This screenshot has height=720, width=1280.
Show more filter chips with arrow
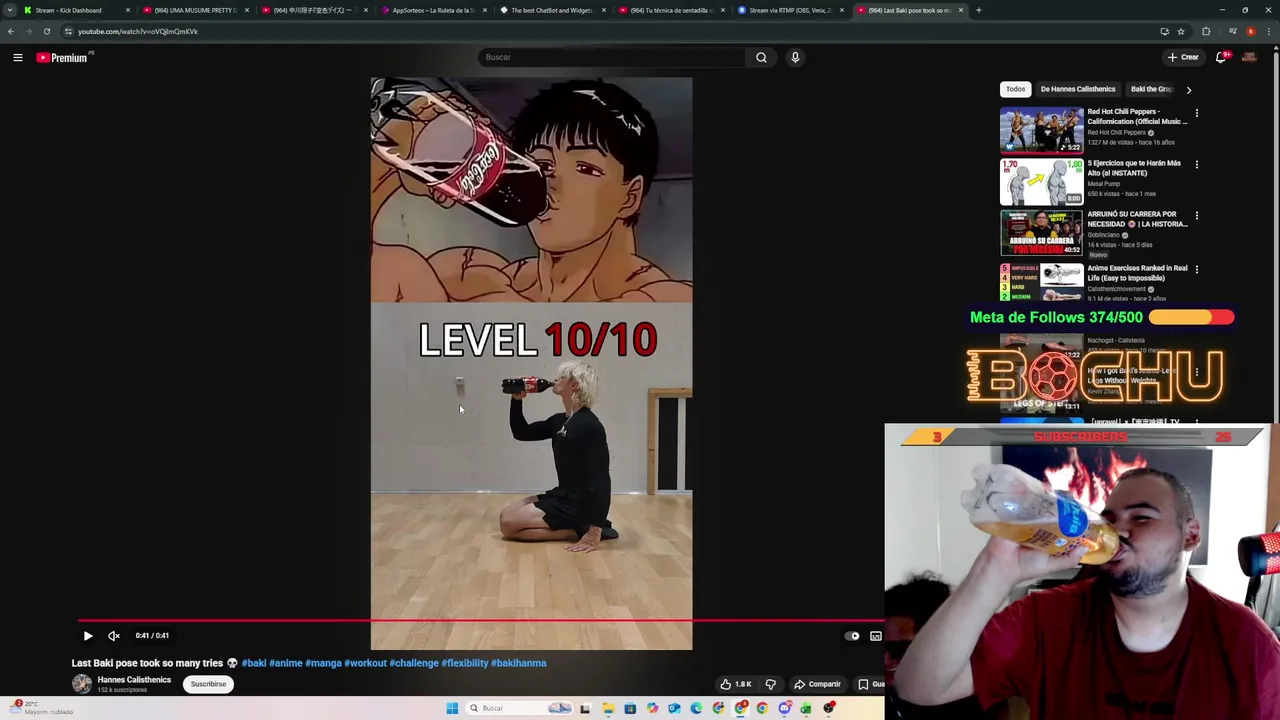pyautogui.click(x=1188, y=90)
